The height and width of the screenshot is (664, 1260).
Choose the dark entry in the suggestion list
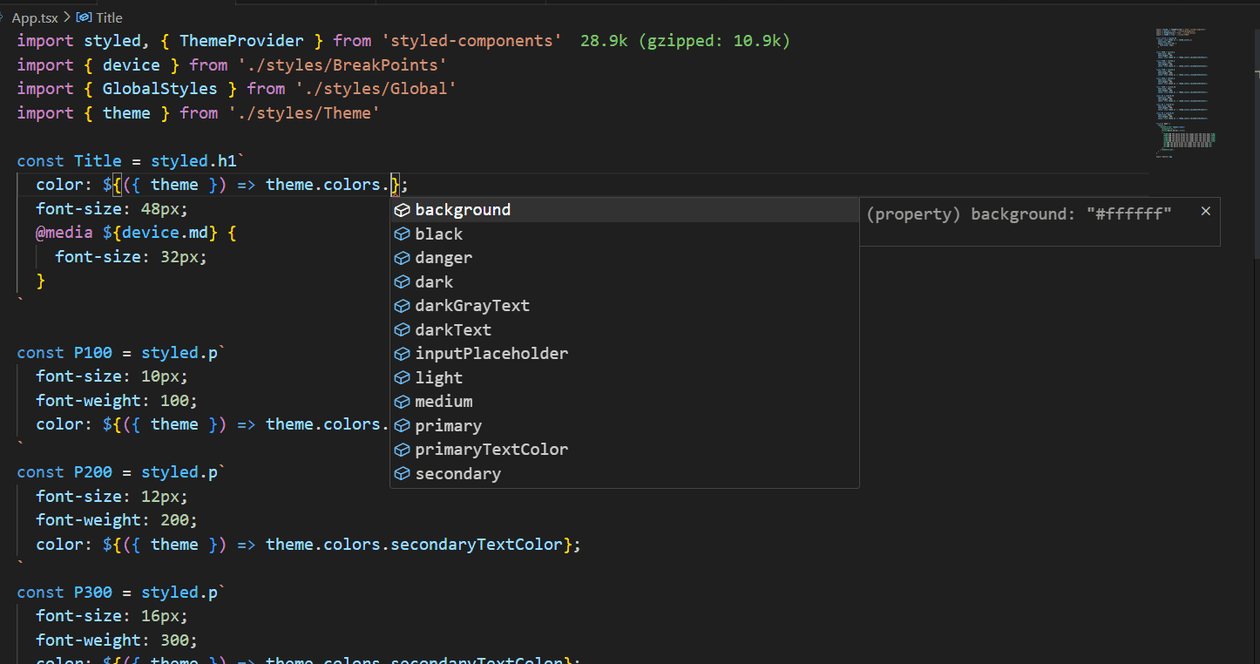tap(434, 282)
